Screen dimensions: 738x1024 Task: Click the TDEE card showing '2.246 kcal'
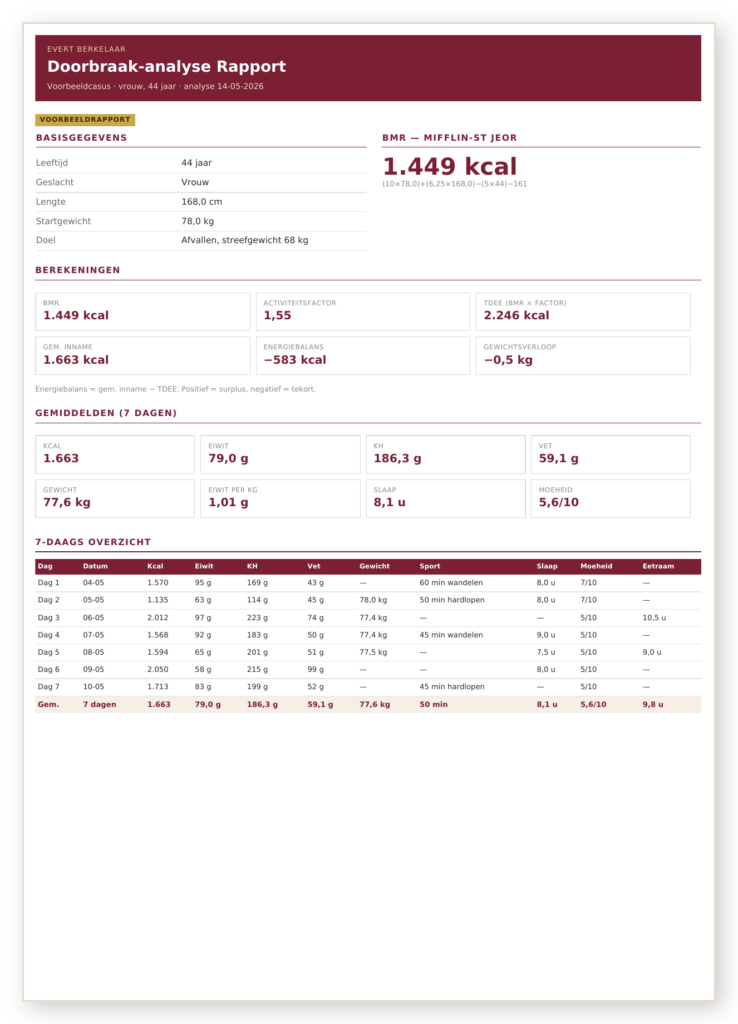pos(583,312)
